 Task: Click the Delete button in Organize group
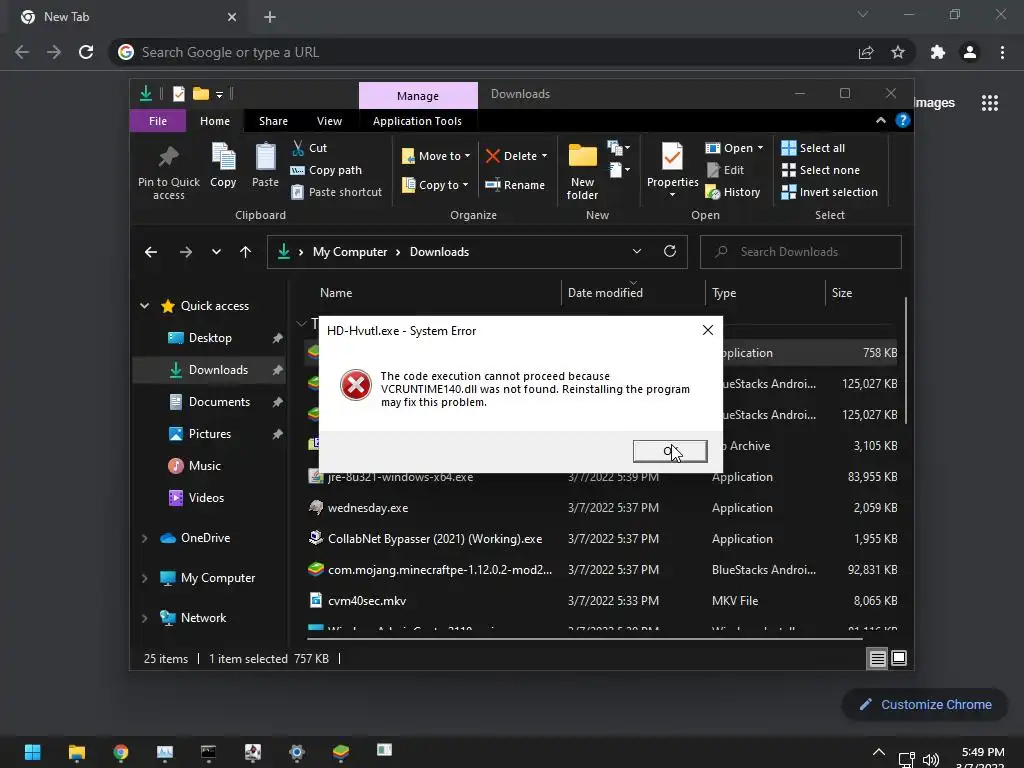516,156
